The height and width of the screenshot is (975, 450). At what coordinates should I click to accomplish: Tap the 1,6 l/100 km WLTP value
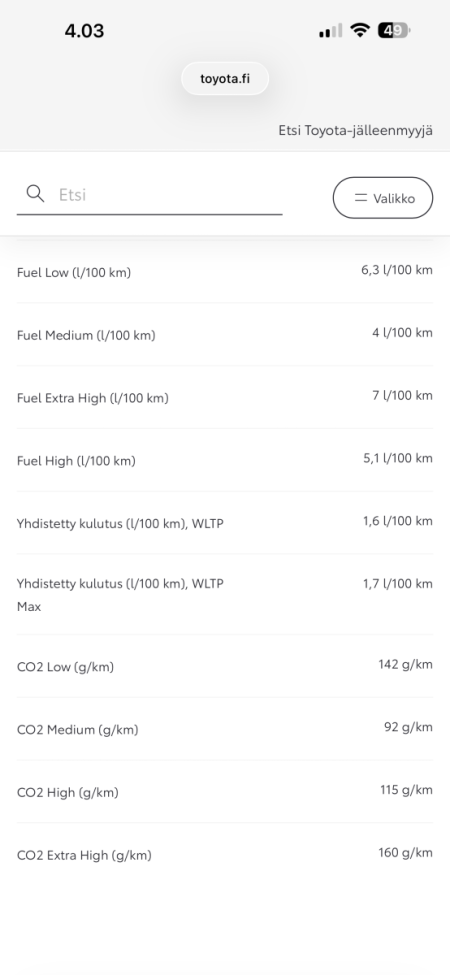point(398,521)
